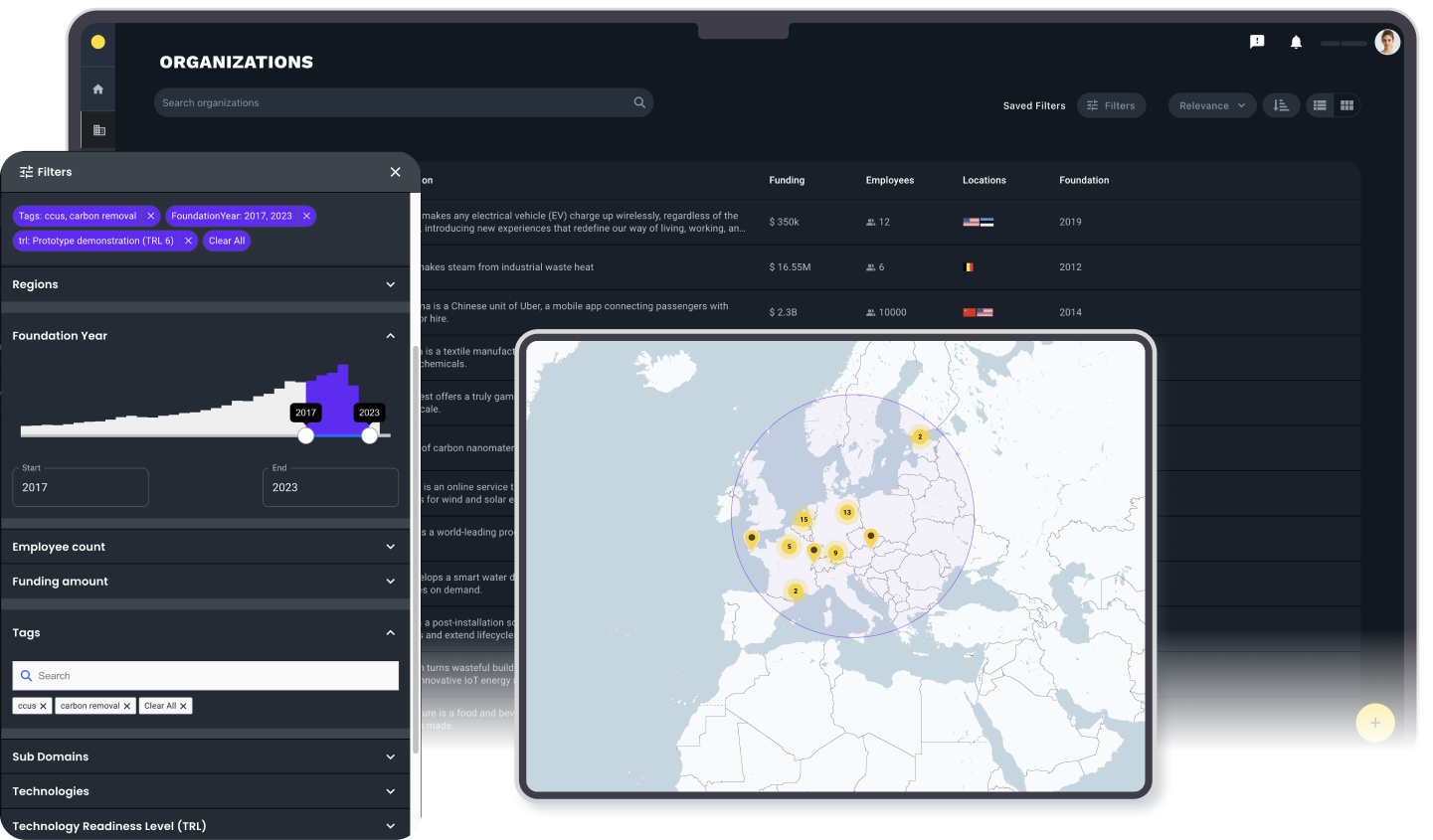
Task: Expand the Employee count section
Action: (x=390, y=547)
